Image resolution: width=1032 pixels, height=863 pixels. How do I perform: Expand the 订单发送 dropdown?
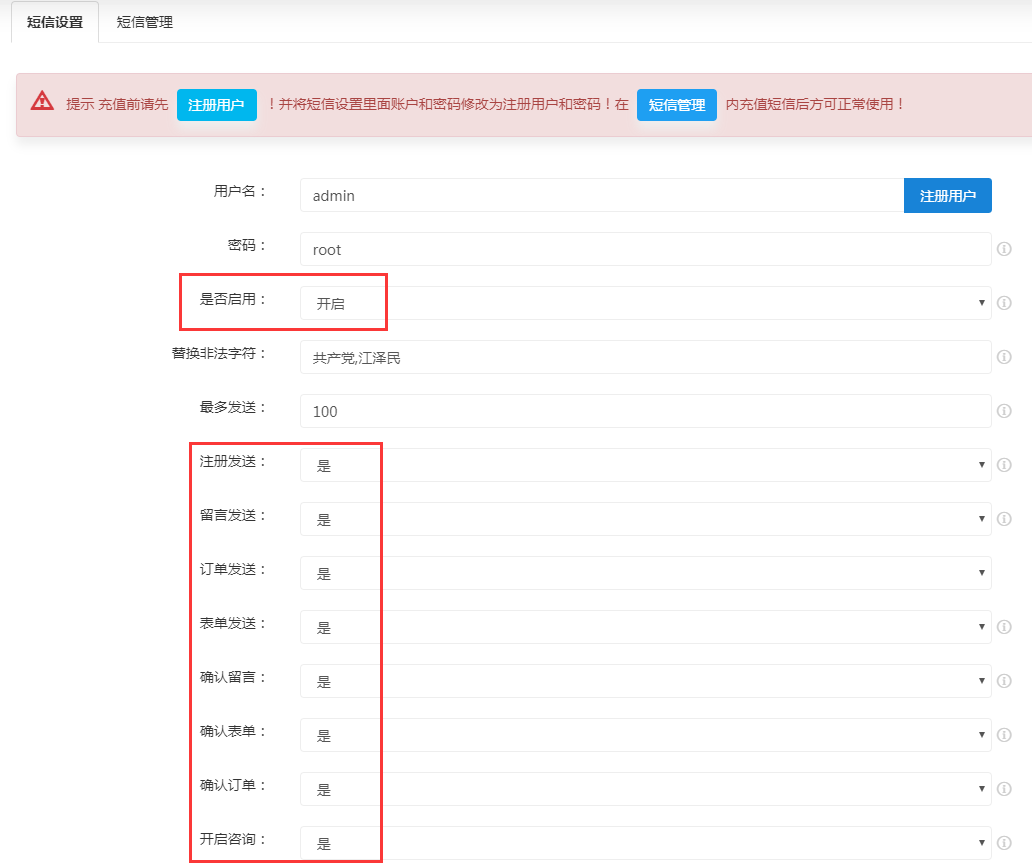[x=645, y=573]
